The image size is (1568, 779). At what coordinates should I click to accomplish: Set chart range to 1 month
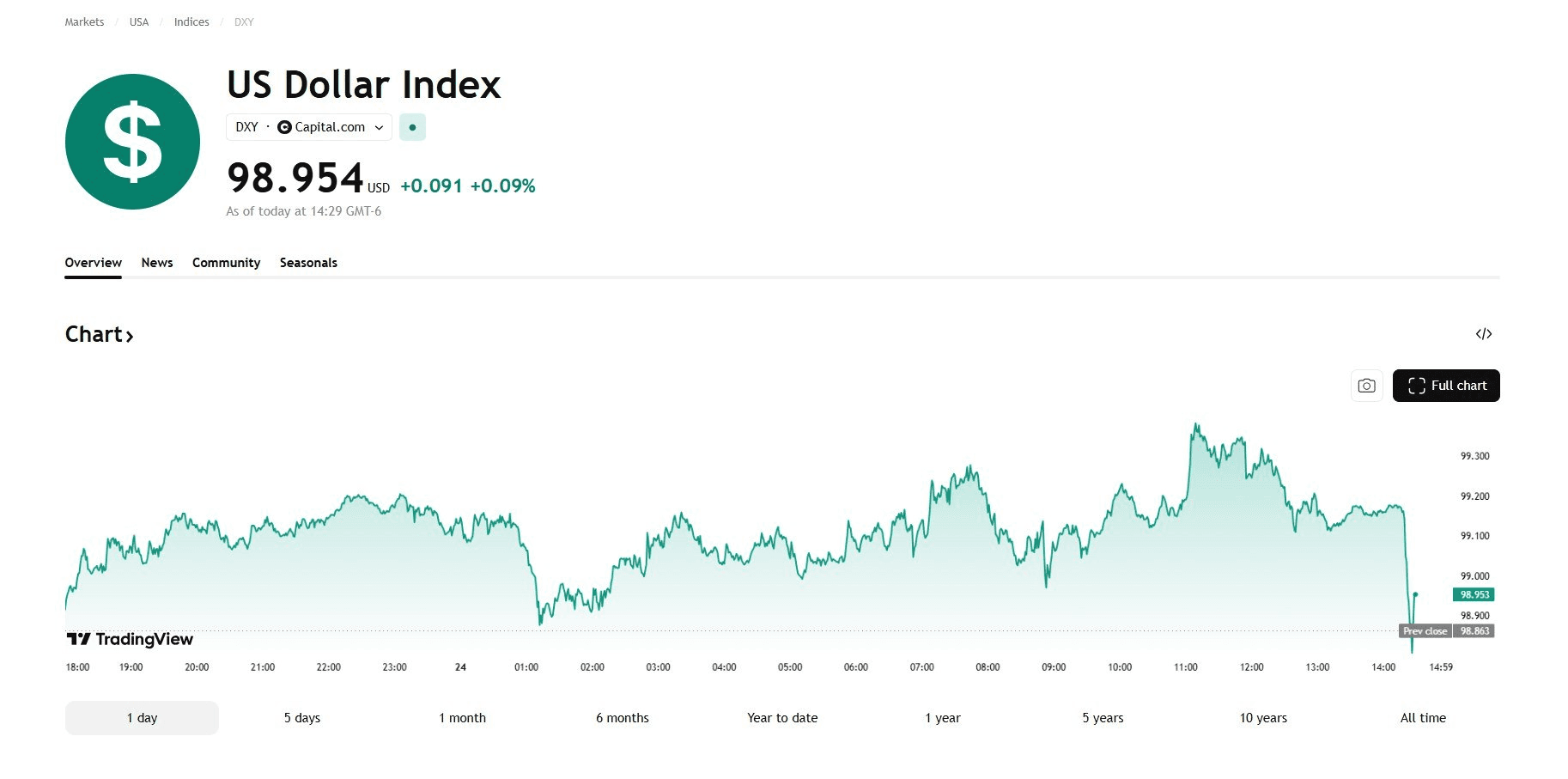462,718
